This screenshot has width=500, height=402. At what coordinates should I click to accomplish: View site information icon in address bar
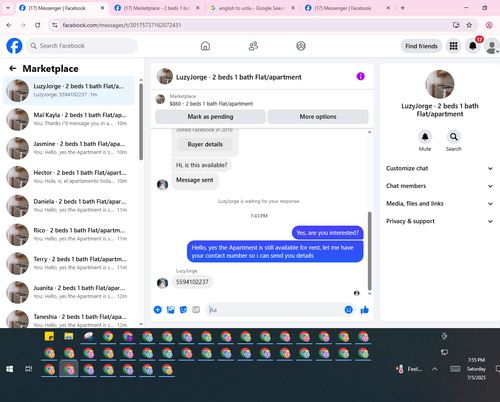click(55, 25)
